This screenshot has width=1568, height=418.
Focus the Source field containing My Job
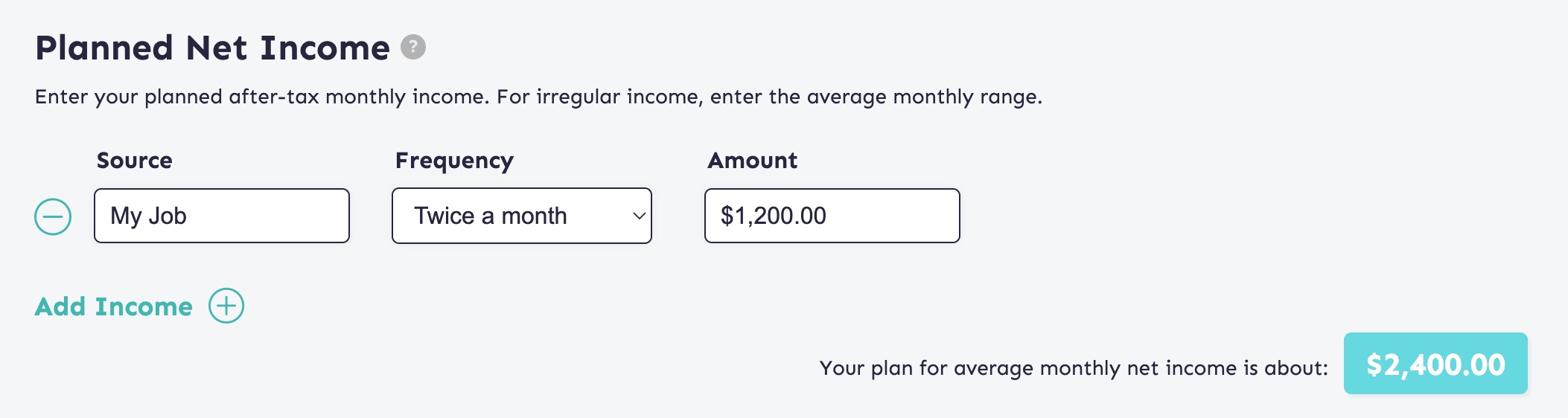pos(222,216)
